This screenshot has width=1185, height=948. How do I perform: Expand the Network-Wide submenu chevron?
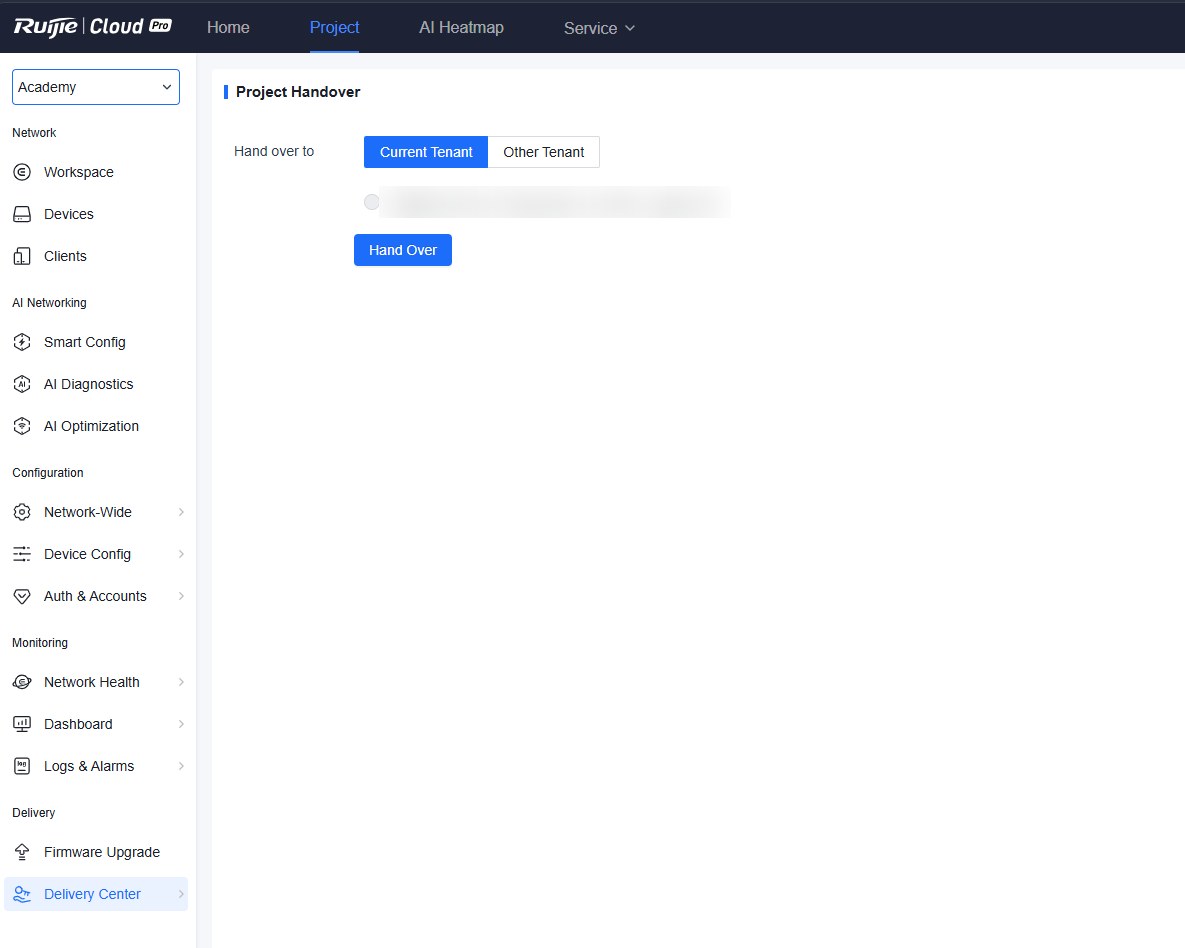[x=181, y=513]
